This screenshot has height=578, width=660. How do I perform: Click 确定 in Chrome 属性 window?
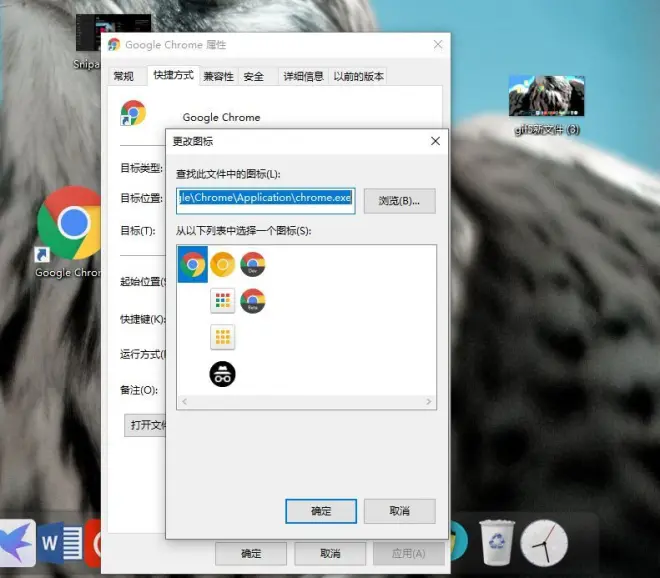click(x=251, y=554)
